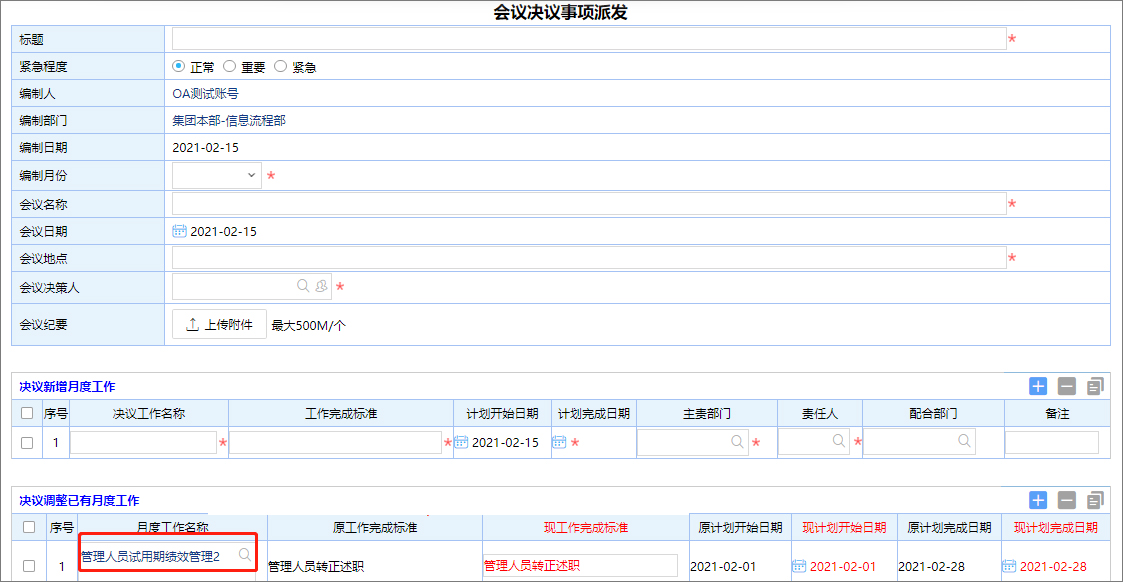1123x582 pixels.
Task: Click the minus icon to delete selected row
Action: click(x=1067, y=386)
